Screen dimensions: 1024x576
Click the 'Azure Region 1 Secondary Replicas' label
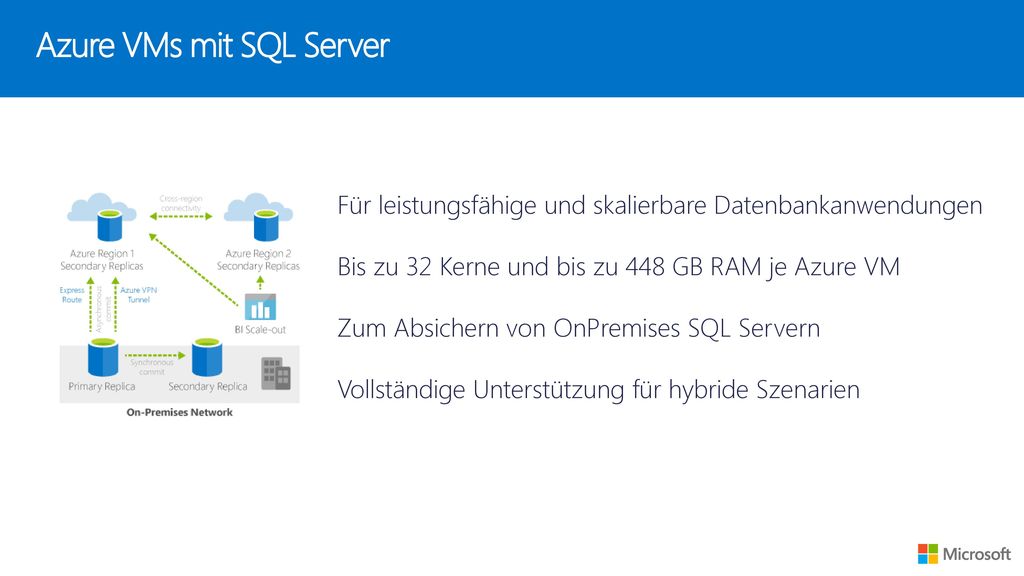pyautogui.click(x=102, y=260)
